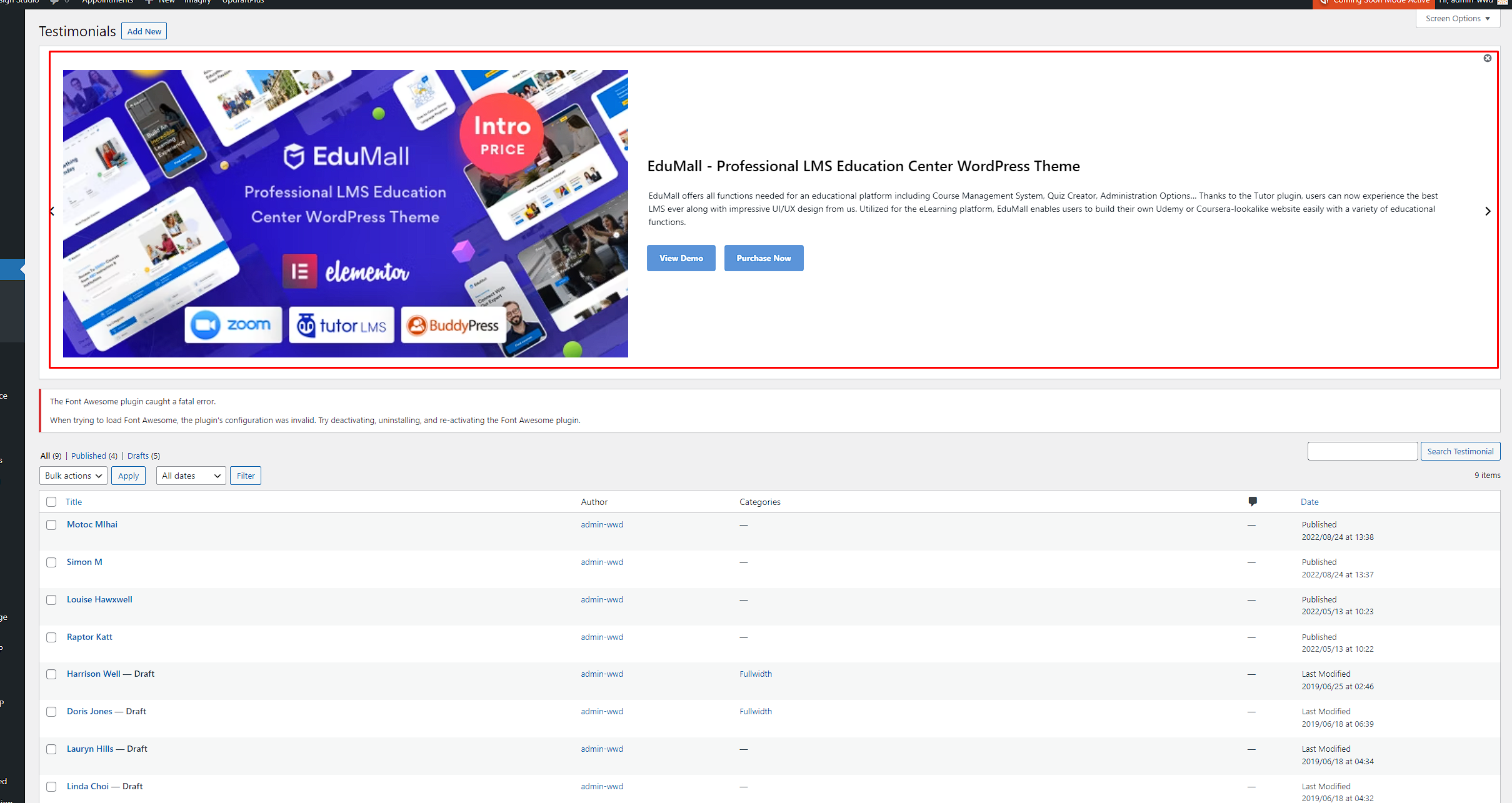Viewport: 1512px width, 803px height.
Task: Open the Motoc MIhai testimonial
Action: 92,524
